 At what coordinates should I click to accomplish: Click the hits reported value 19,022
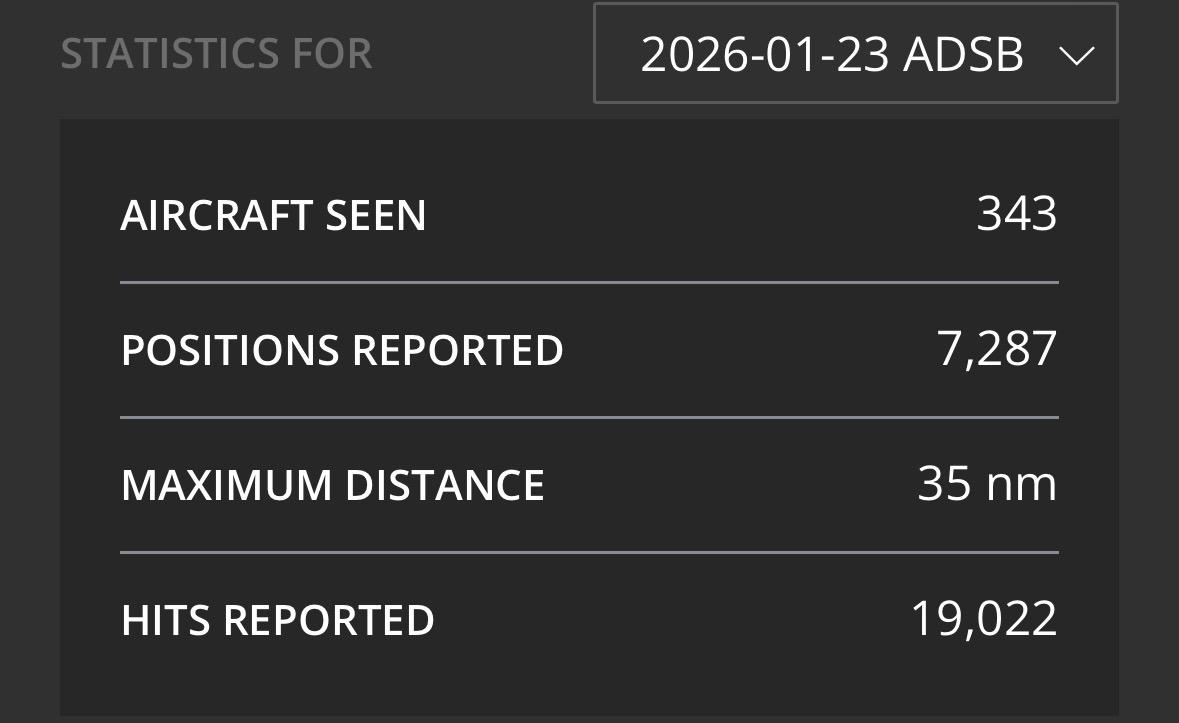[x=984, y=619]
